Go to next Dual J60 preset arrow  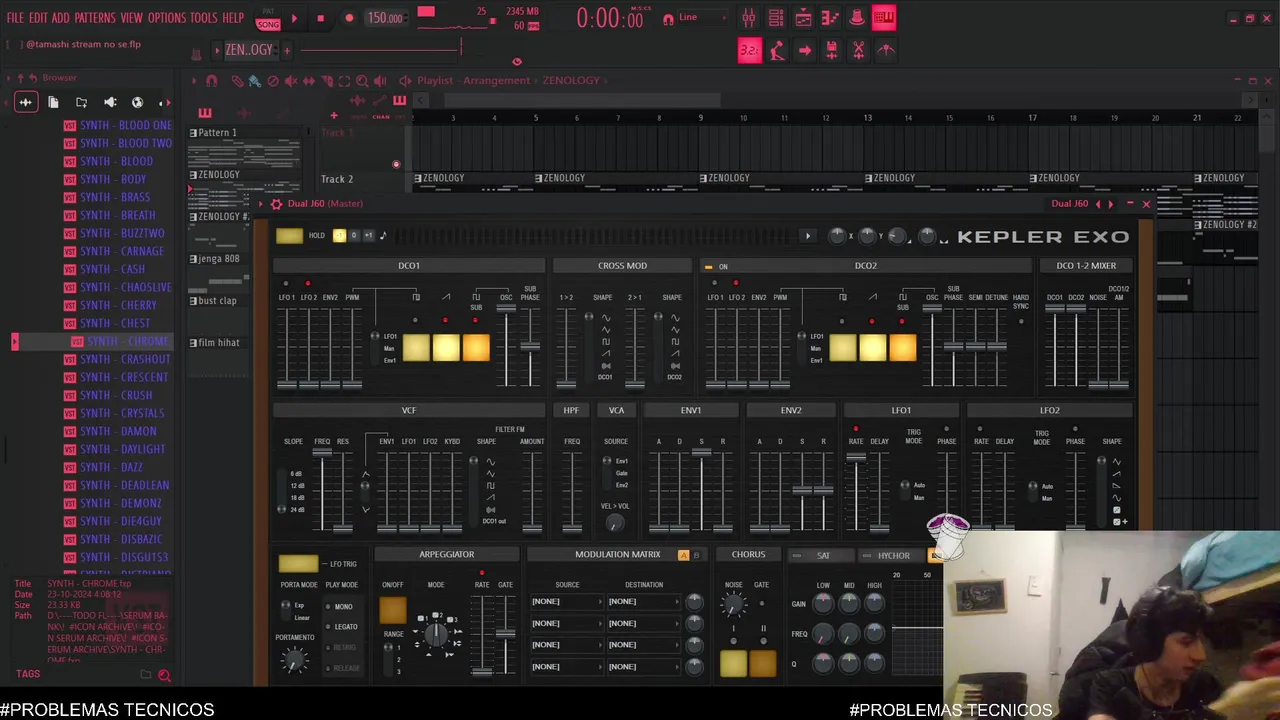(x=1110, y=204)
